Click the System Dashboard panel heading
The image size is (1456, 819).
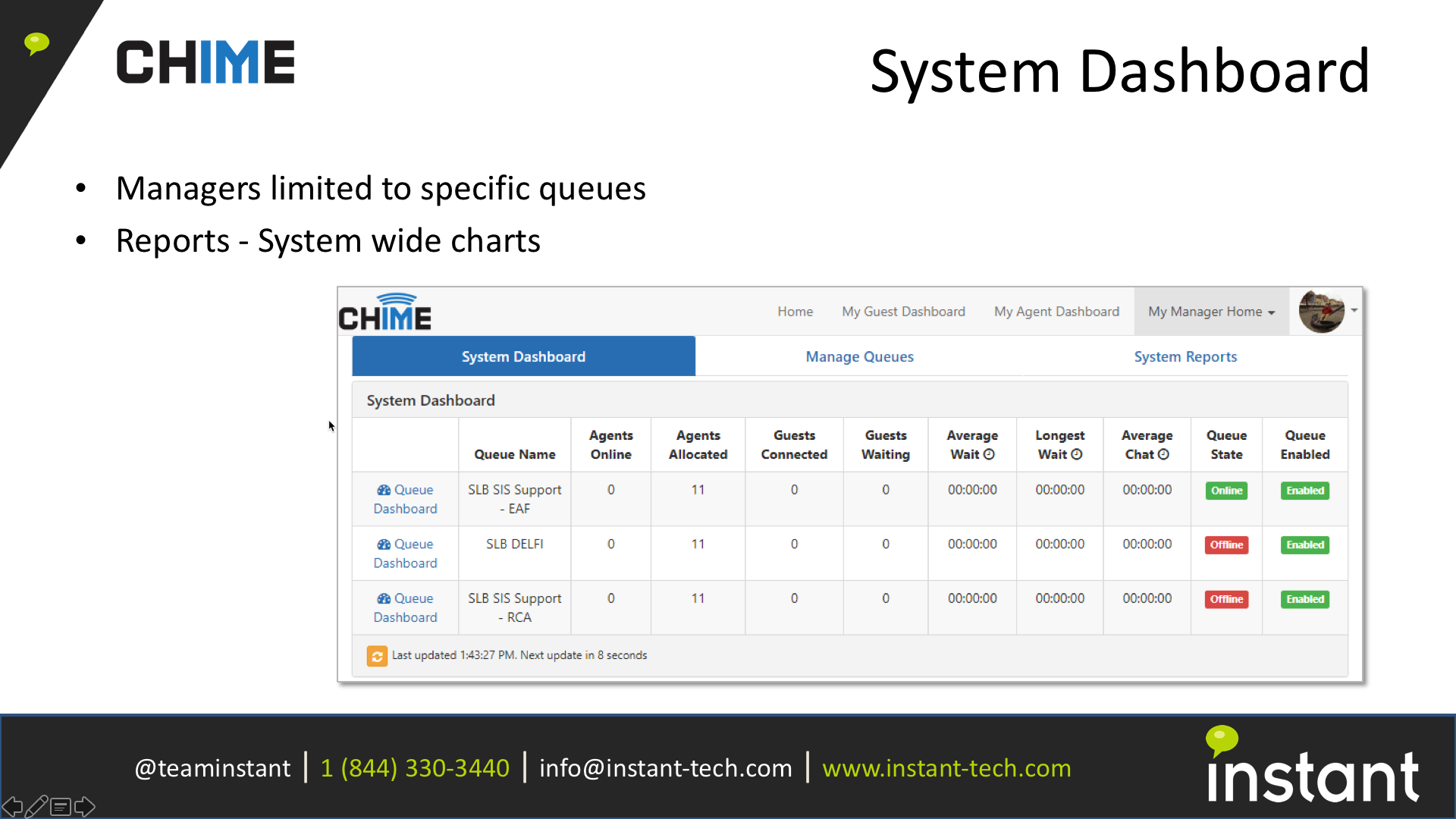click(431, 400)
